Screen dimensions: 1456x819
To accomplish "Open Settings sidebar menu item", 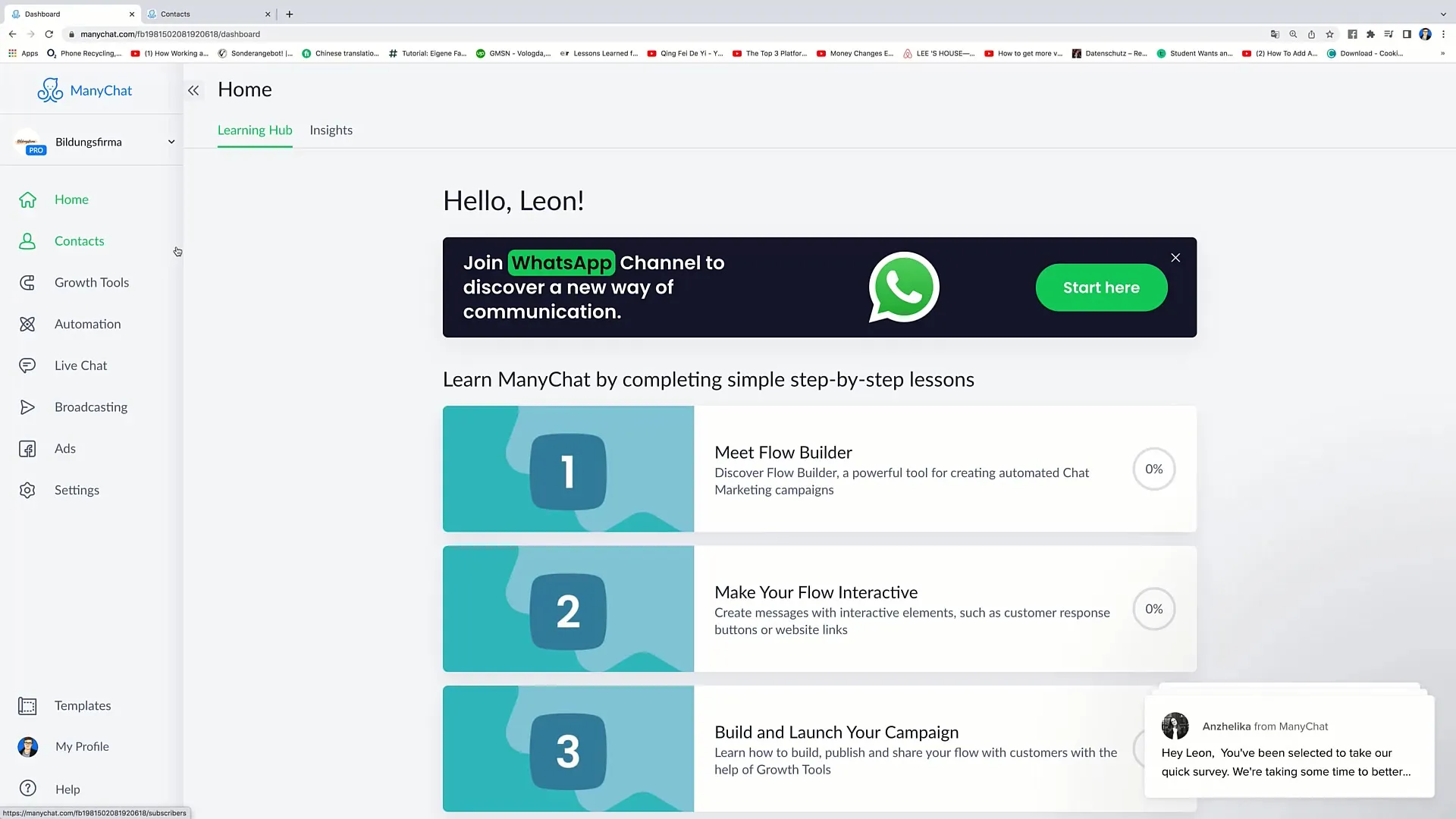I will [x=77, y=489].
